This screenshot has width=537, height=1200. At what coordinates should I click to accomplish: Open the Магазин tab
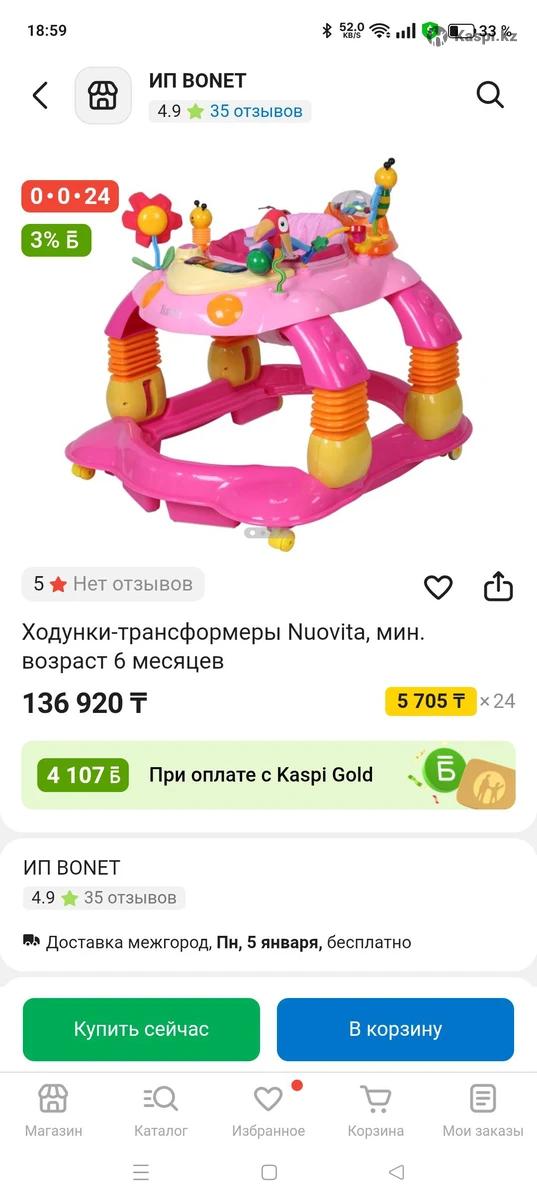(x=53, y=1111)
